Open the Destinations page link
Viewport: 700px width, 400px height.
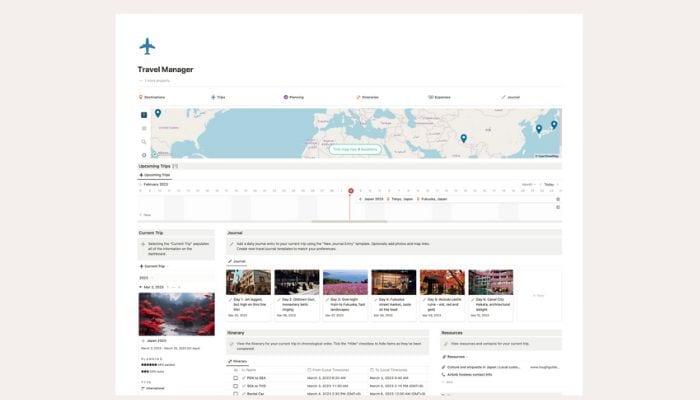(152, 97)
